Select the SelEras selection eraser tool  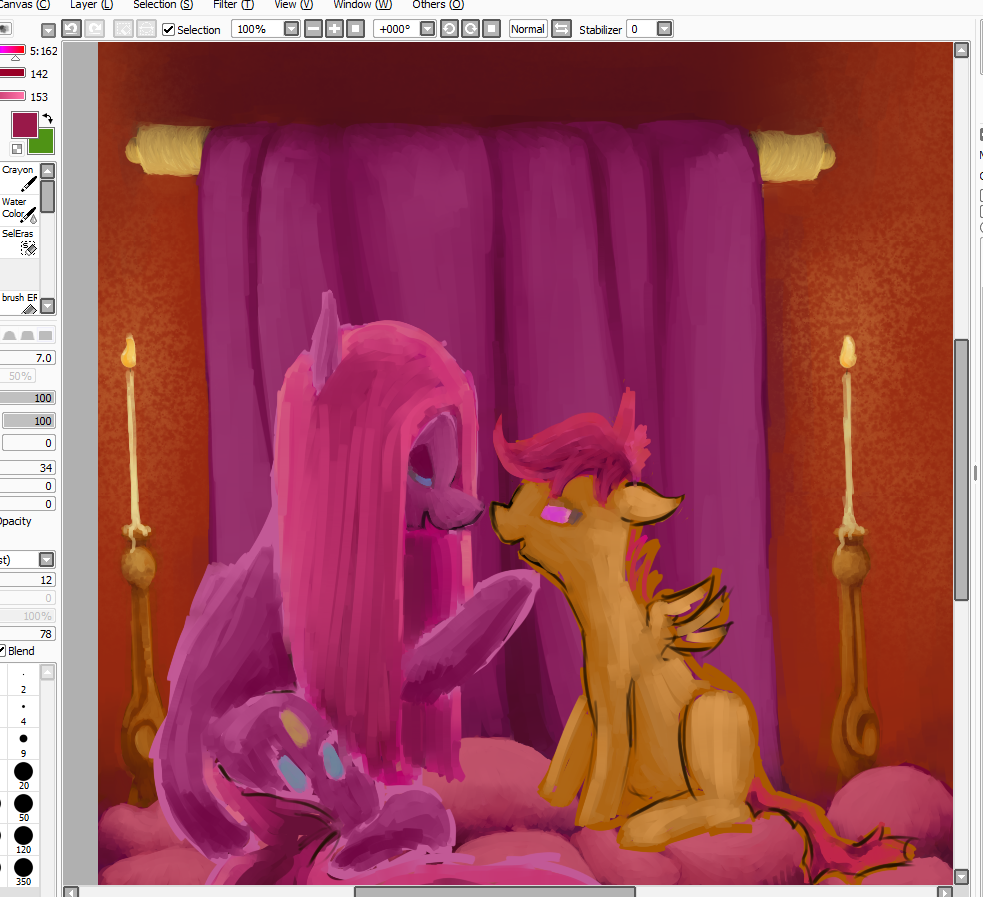coord(19,242)
